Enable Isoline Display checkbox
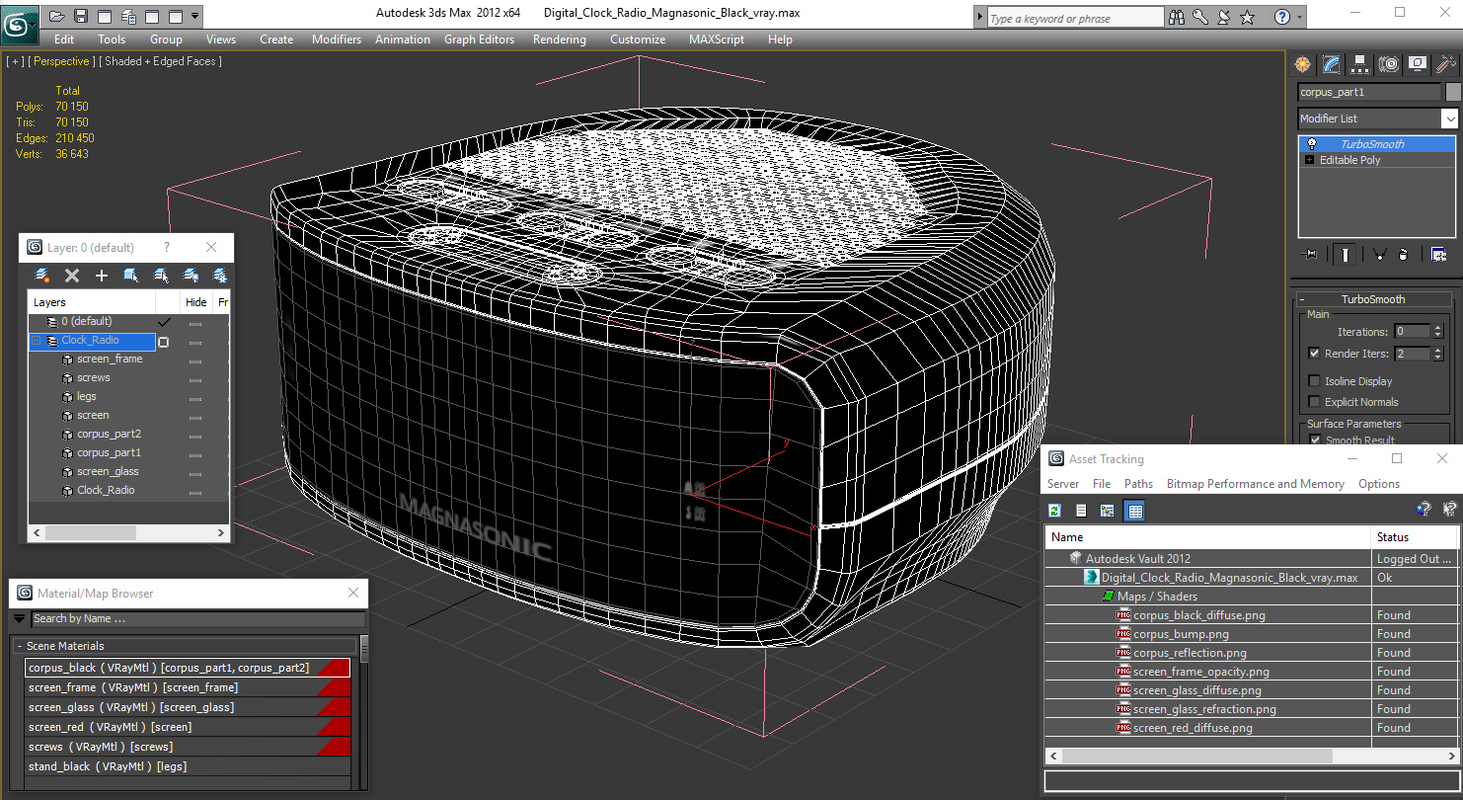The height and width of the screenshot is (800, 1463). (x=1314, y=381)
